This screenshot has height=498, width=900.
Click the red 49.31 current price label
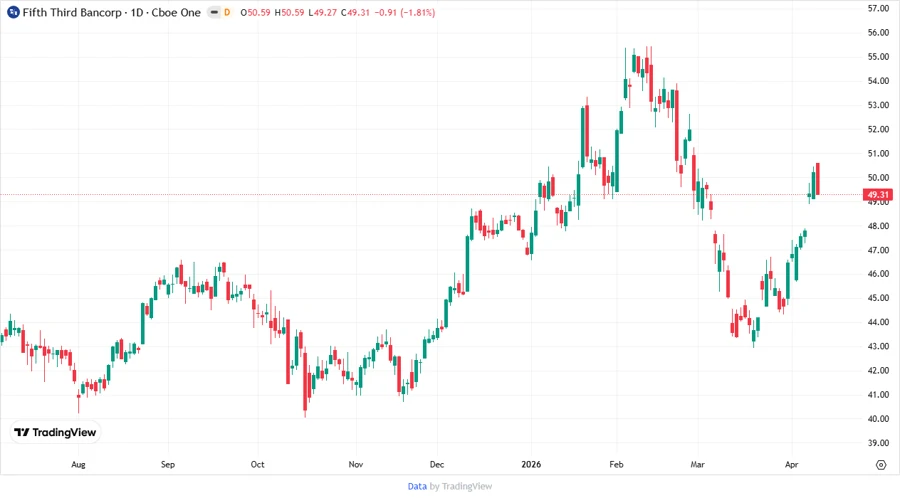(x=878, y=195)
